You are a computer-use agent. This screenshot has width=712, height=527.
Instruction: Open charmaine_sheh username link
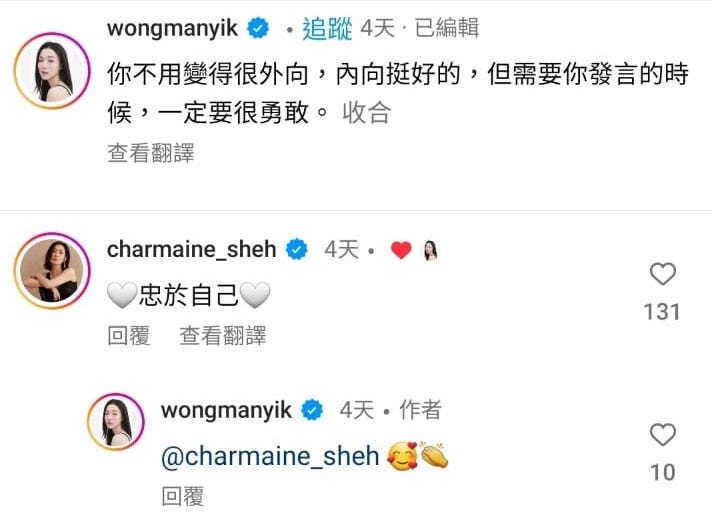coord(192,249)
